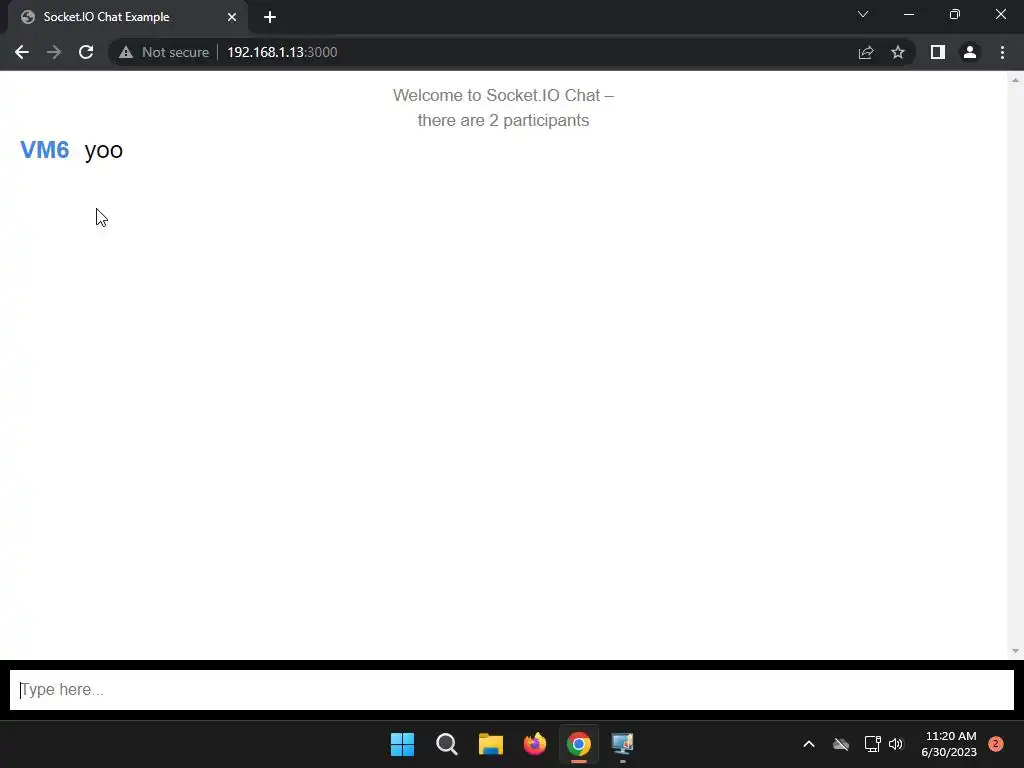Open the Windows Start menu

coord(402,744)
